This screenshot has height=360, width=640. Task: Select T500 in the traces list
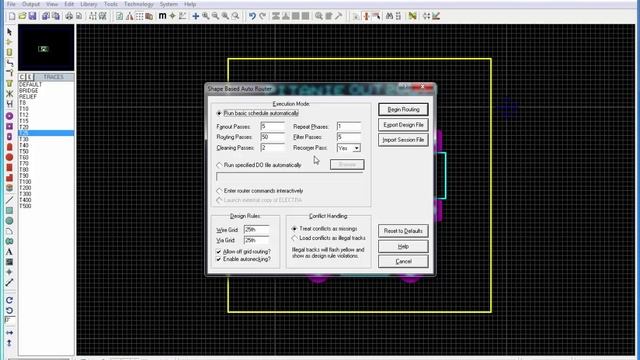coord(25,206)
